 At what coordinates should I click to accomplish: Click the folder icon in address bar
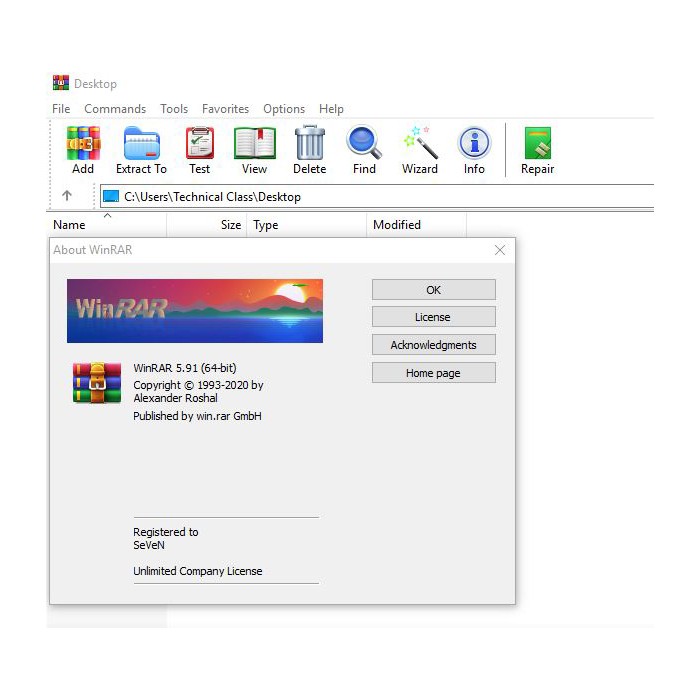(111, 196)
